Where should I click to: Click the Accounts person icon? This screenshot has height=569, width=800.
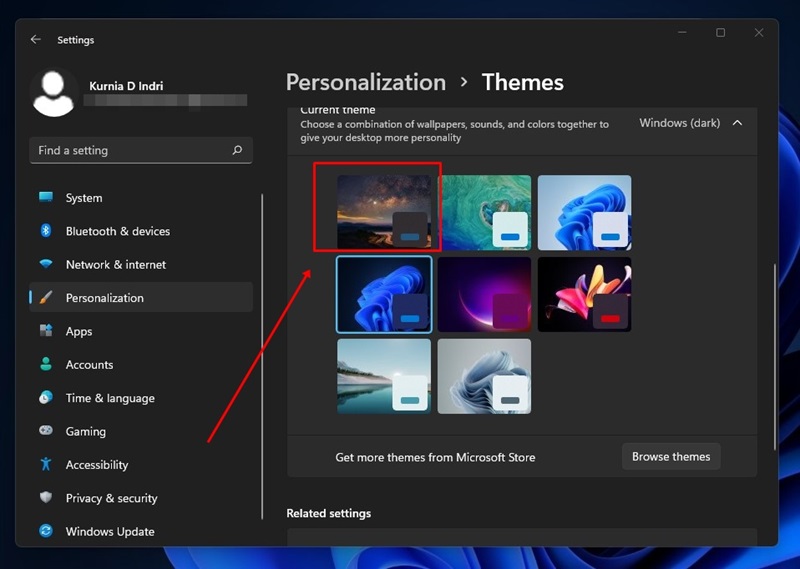coord(46,364)
